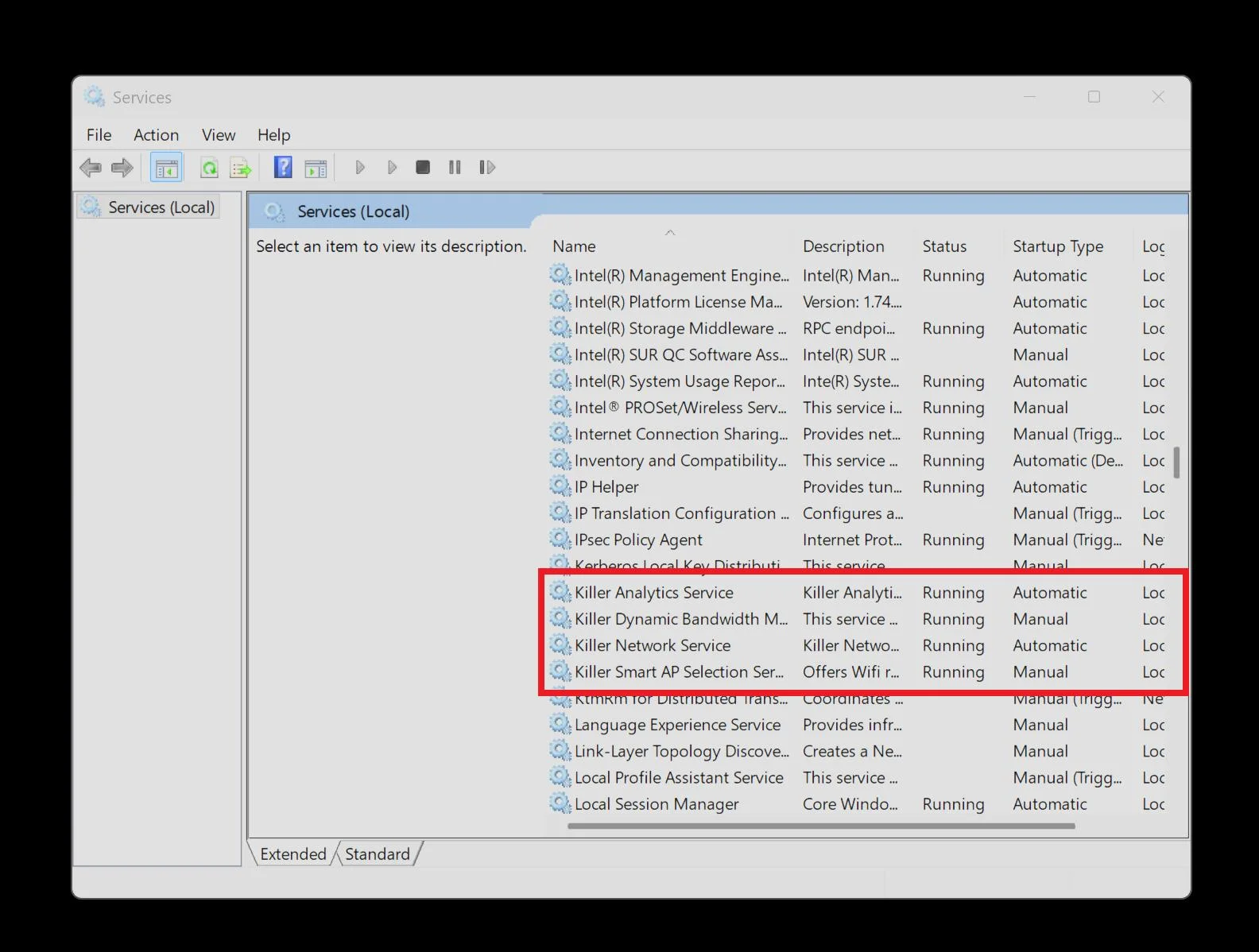Select Internet Connection Sharing service row
The image size is (1259, 952).
pos(857,433)
